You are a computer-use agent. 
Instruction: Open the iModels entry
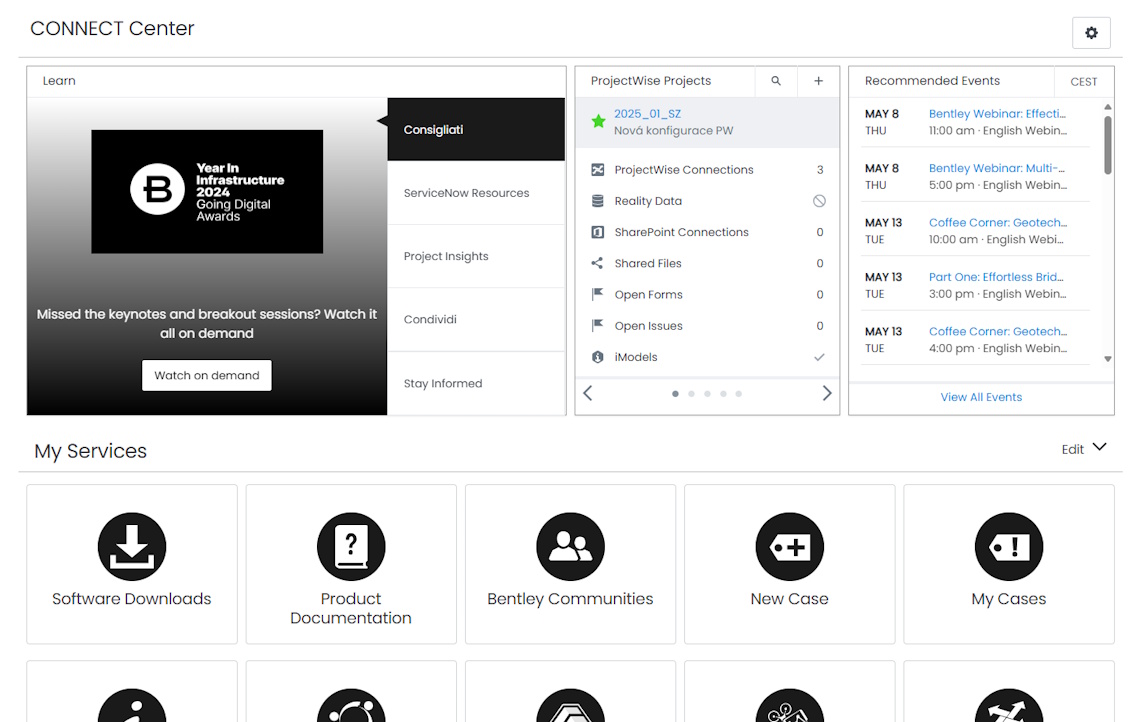(x=634, y=357)
